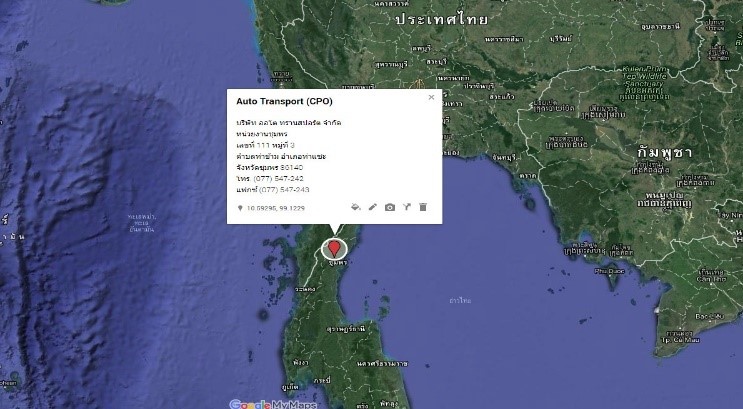Delete the feature with trash icon

(x=423, y=207)
